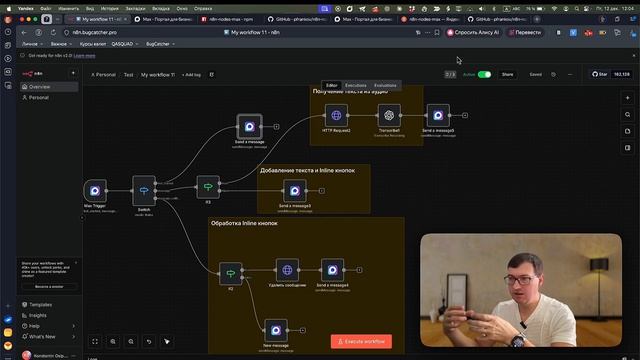
Task: Reload the page with the browser refresh icon
Action: [53, 32]
